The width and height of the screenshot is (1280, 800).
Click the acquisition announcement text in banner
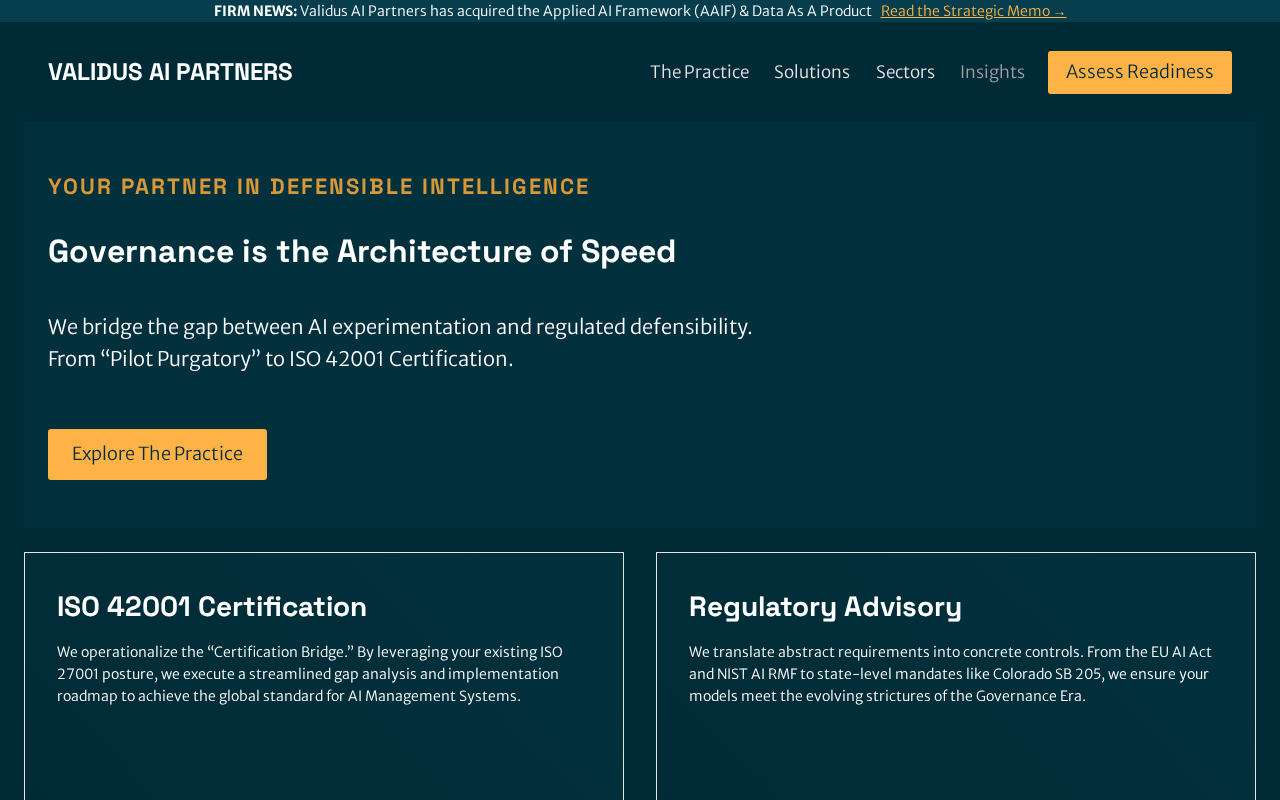pos(585,11)
